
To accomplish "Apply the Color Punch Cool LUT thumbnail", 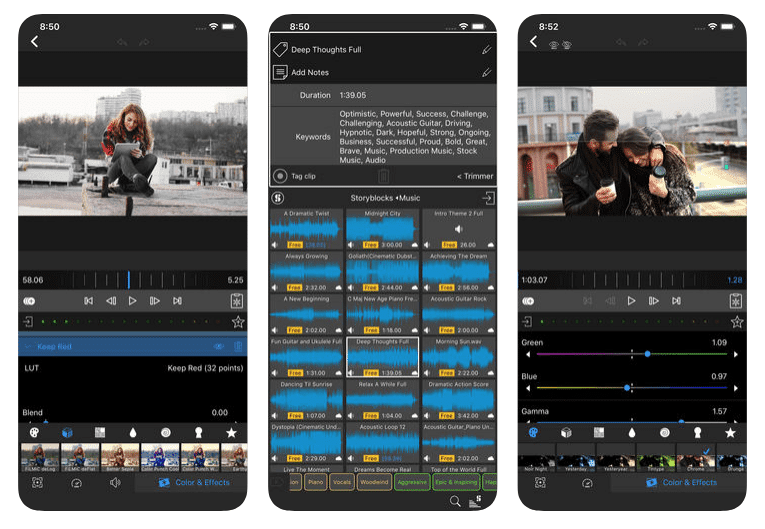I will click(160, 458).
